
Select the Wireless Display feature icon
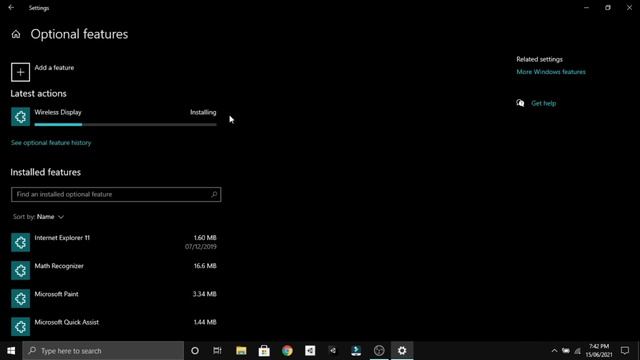(20, 117)
